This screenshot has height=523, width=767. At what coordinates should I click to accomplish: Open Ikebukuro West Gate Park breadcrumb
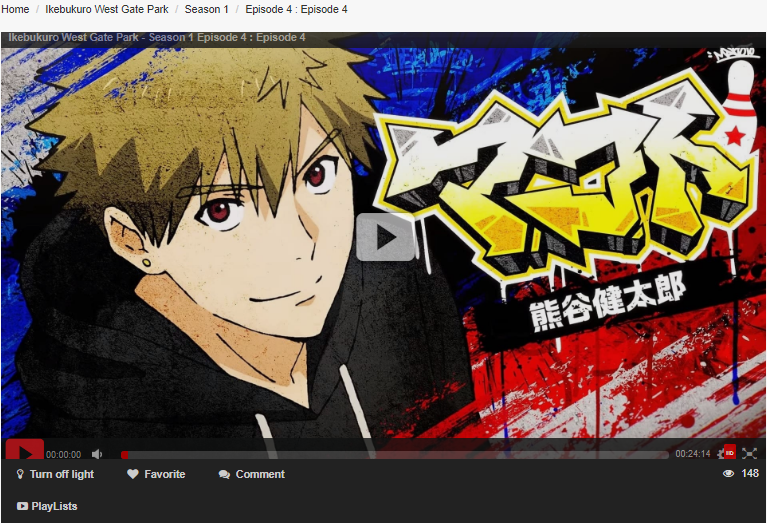[107, 9]
